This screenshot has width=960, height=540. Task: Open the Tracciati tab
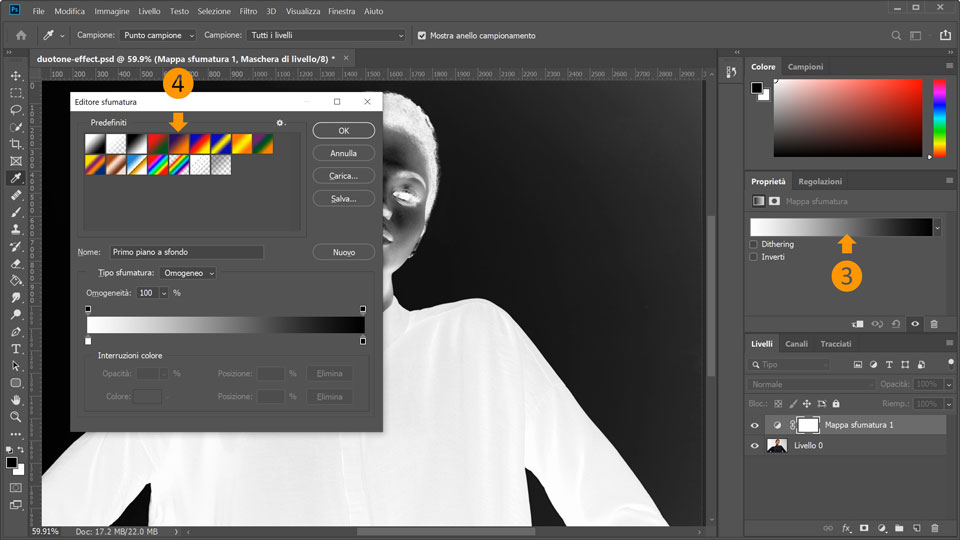(x=836, y=344)
